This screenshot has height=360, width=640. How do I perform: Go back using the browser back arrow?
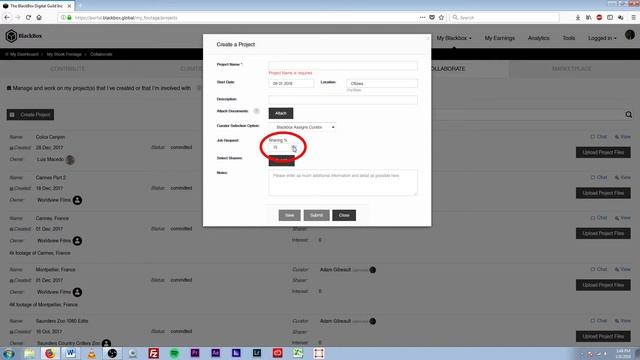point(7,18)
